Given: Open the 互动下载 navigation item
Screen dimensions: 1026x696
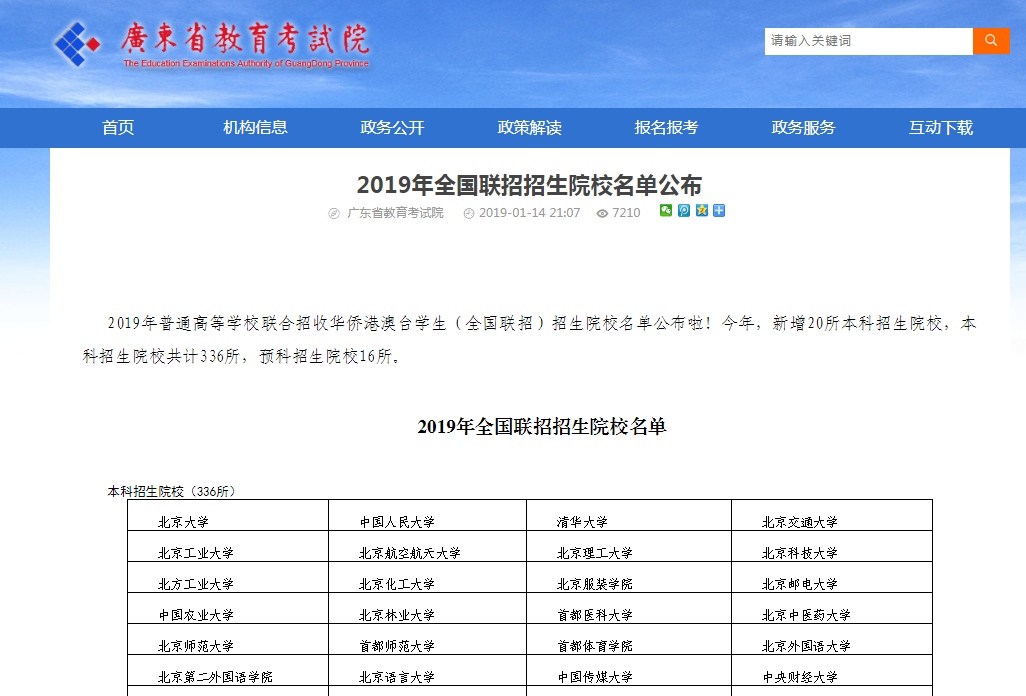Looking at the screenshot, I should (x=940, y=128).
